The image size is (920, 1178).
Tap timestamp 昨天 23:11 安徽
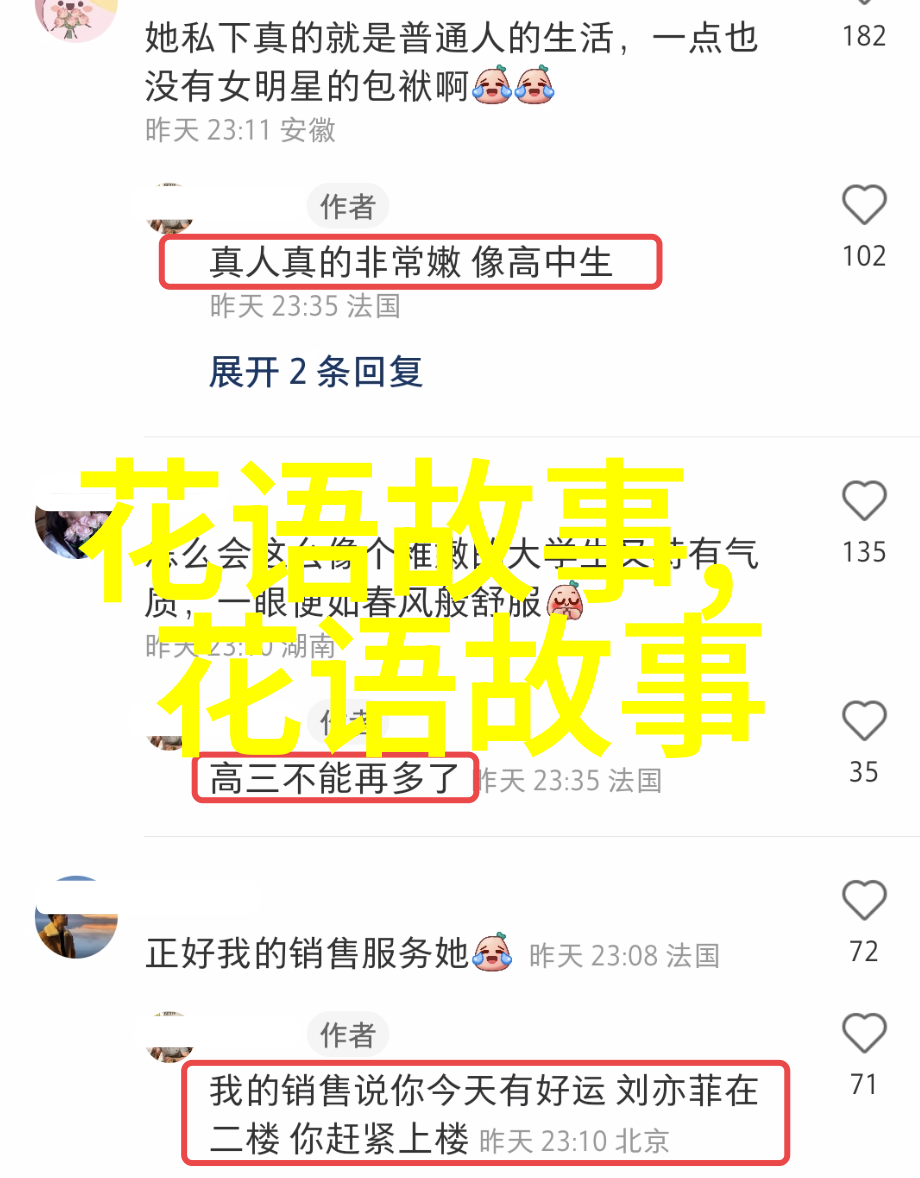(240, 130)
